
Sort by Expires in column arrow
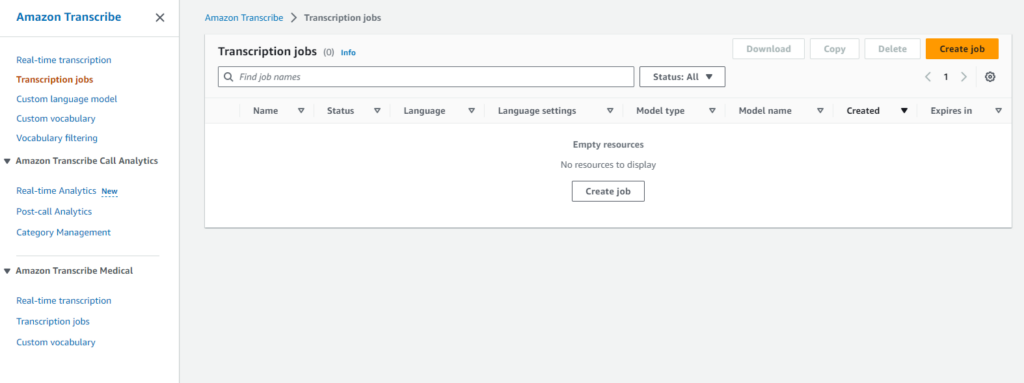click(999, 111)
